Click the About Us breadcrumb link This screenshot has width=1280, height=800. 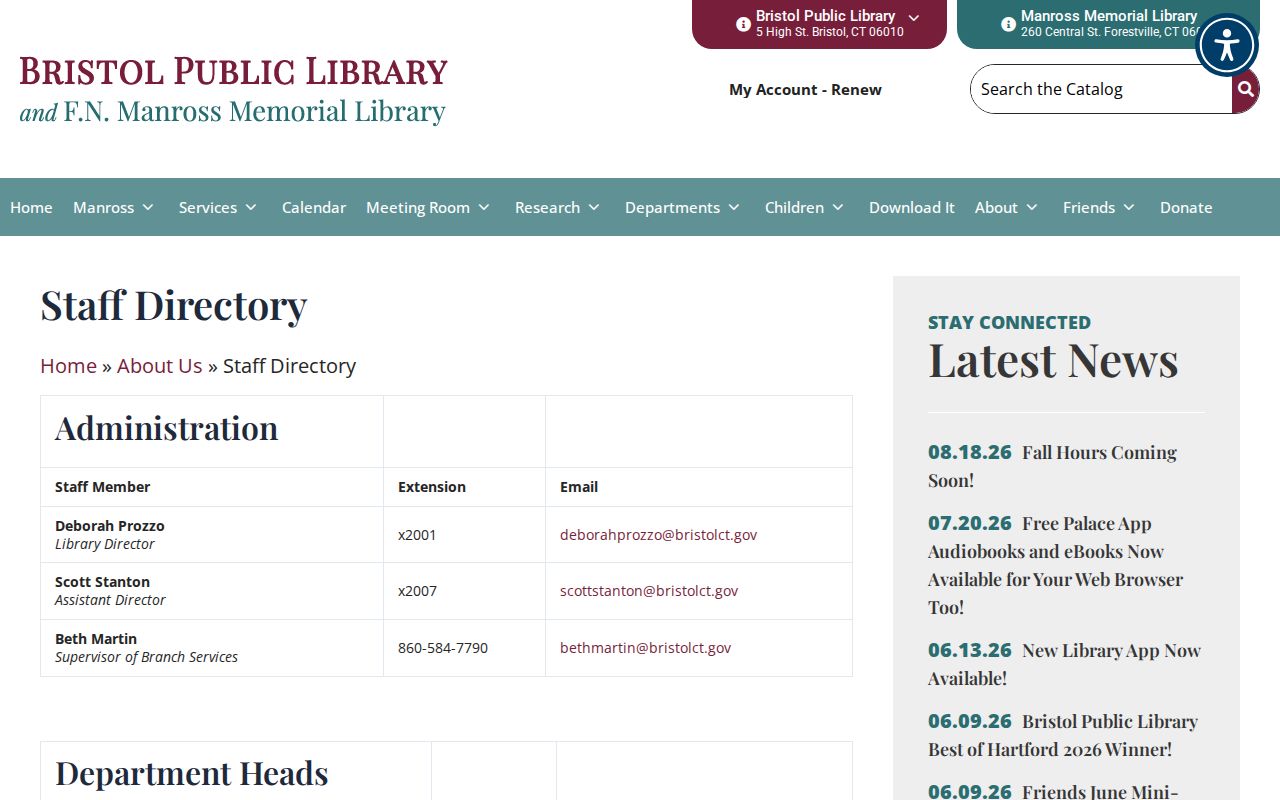click(159, 366)
